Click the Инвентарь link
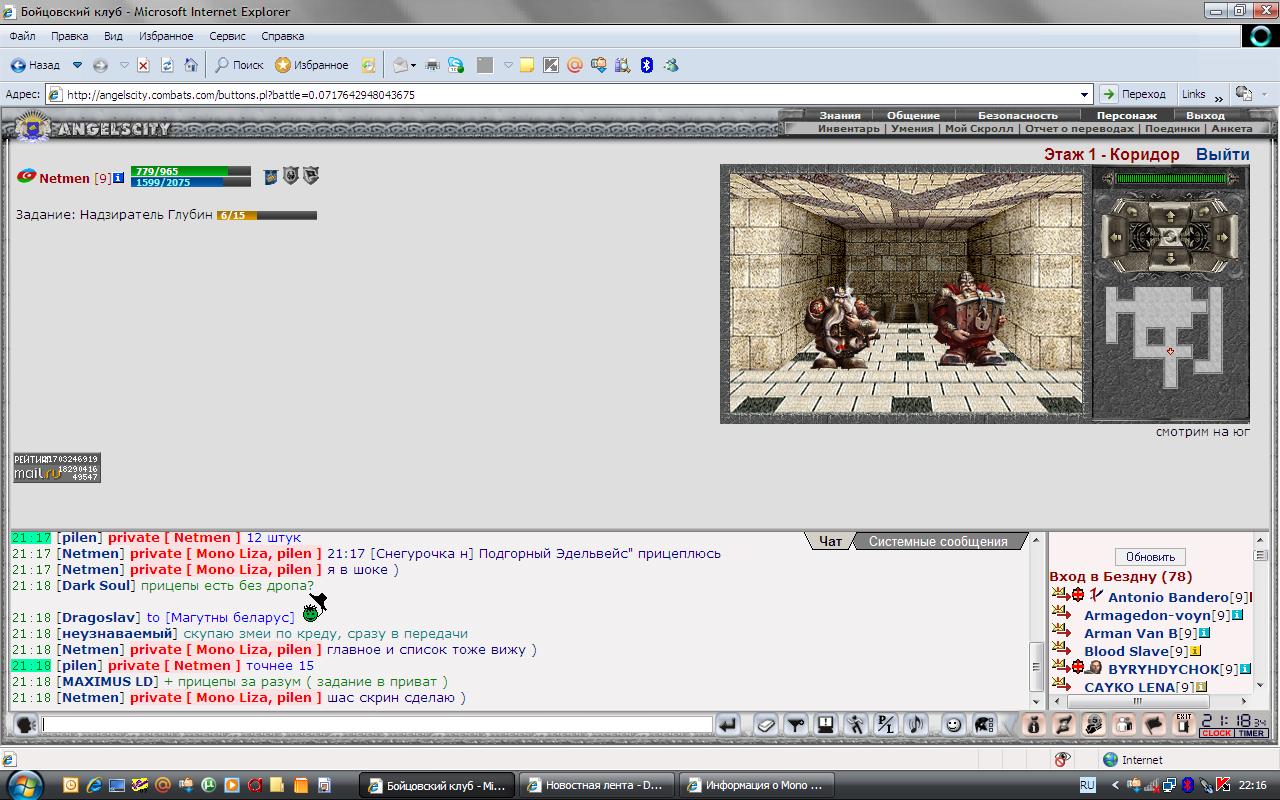1280x800 pixels. [x=848, y=129]
